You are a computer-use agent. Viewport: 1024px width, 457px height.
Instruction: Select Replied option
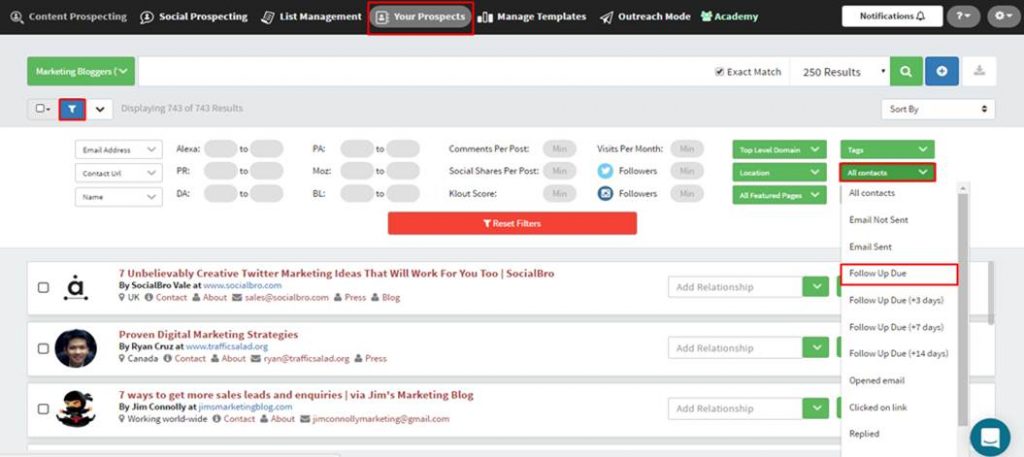coord(864,433)
